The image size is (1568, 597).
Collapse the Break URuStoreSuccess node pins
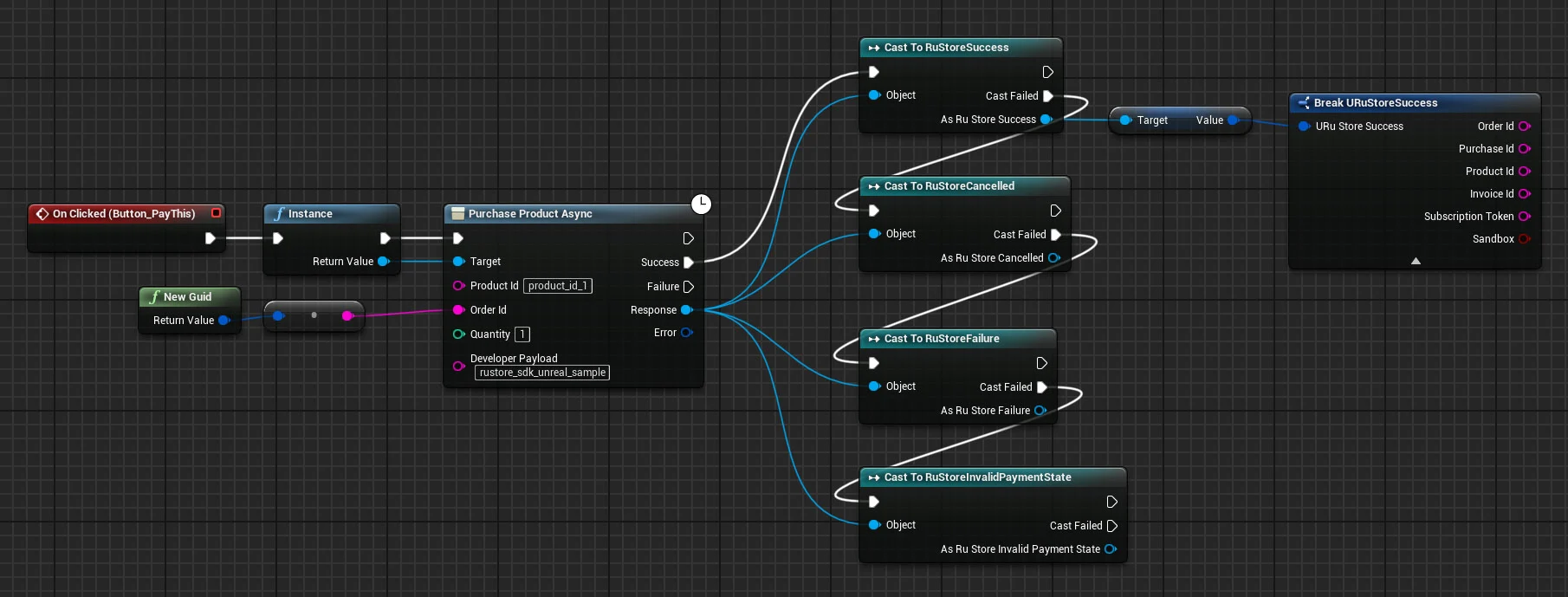(x=1416, y=261)
